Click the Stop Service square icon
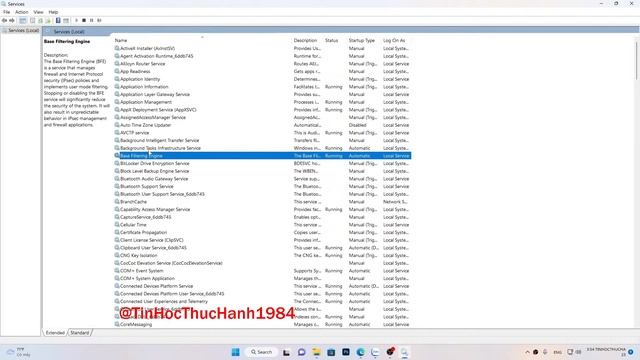The height and width of the screenshot is (360, 640). point(84,20)
